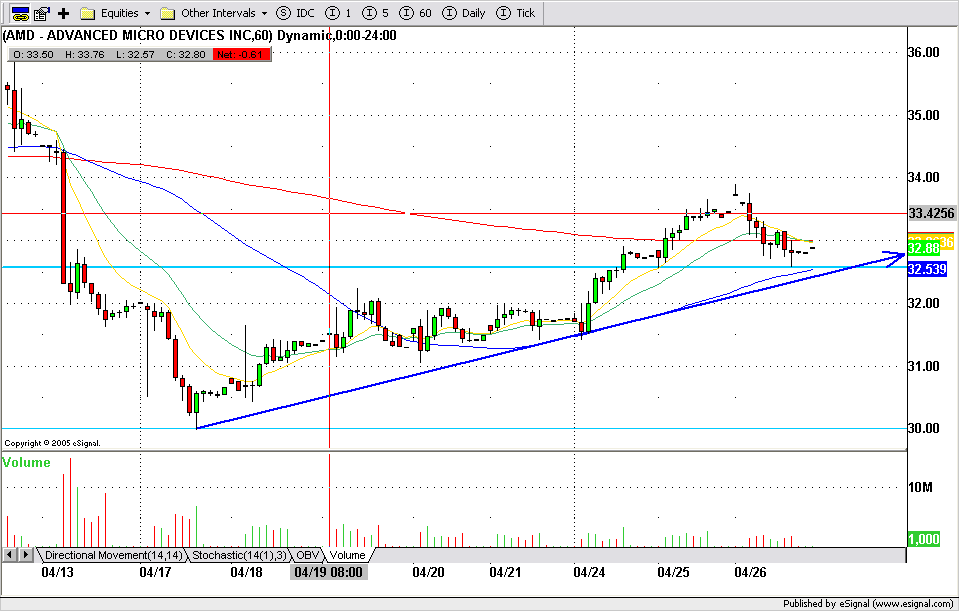Click the 35.00 price axis label
This screenshot has width=959, height=611.
pyautogui.click(x=924, y=115)
